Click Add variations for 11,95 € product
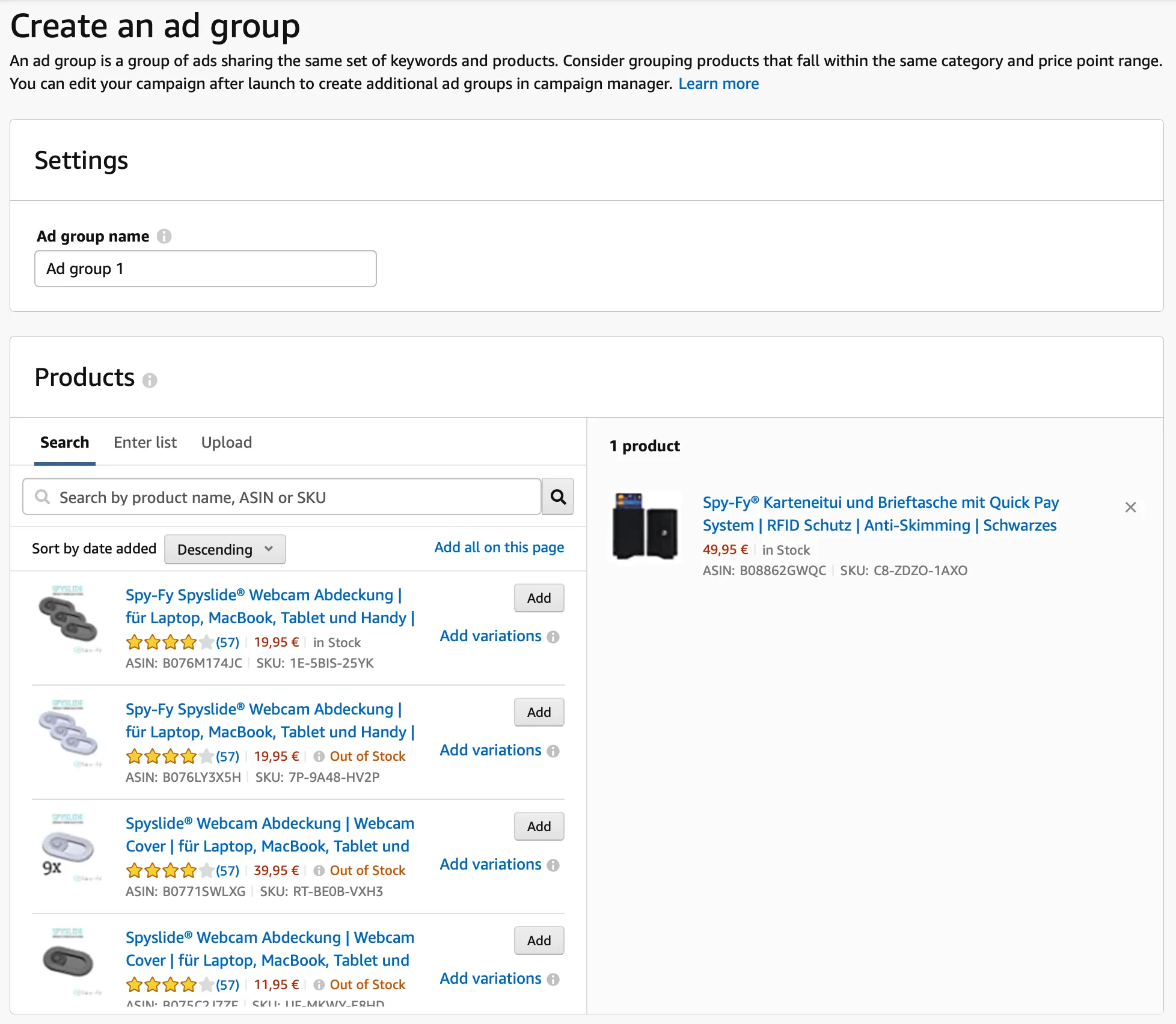The image size is (1176, 1024). coord(491,978)
